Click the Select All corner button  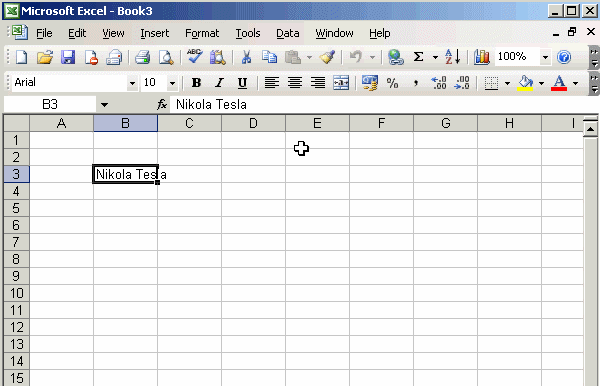click(16, 123)
